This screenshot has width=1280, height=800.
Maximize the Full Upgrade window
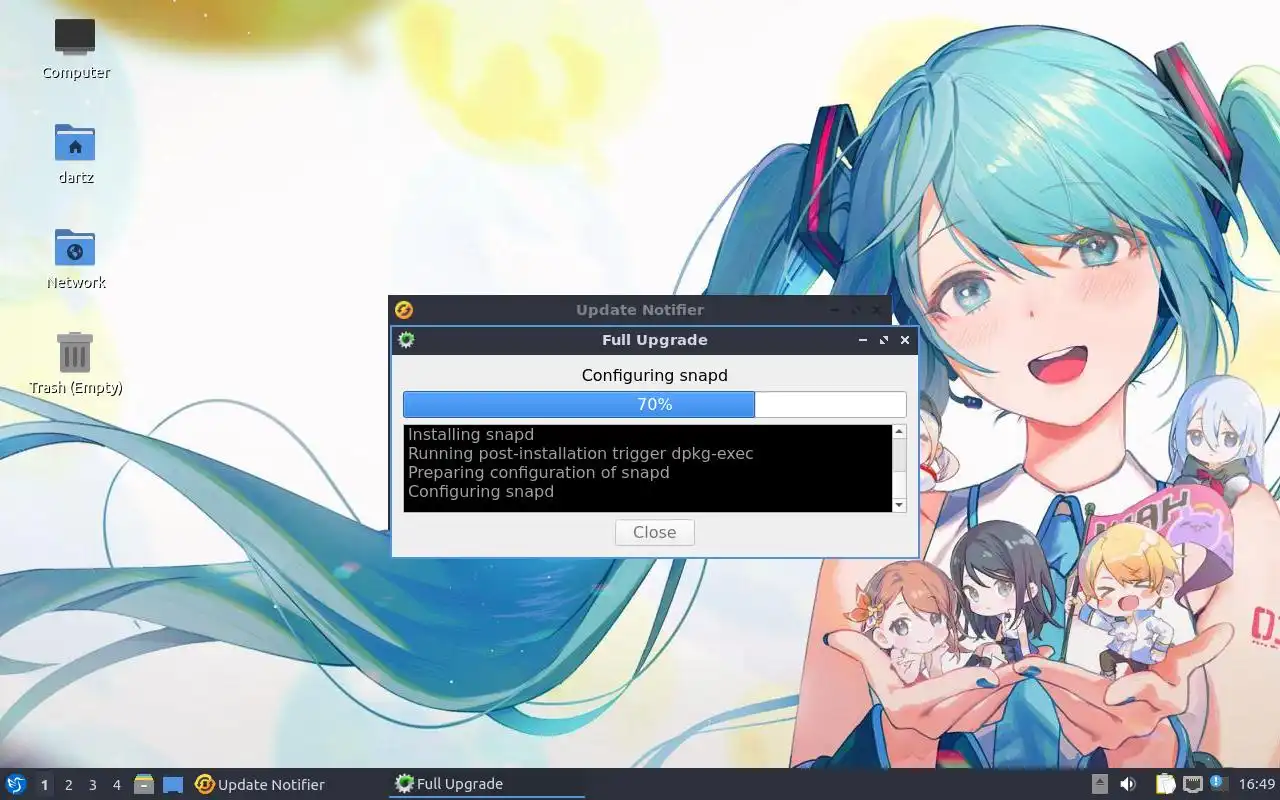pos(884,340)
